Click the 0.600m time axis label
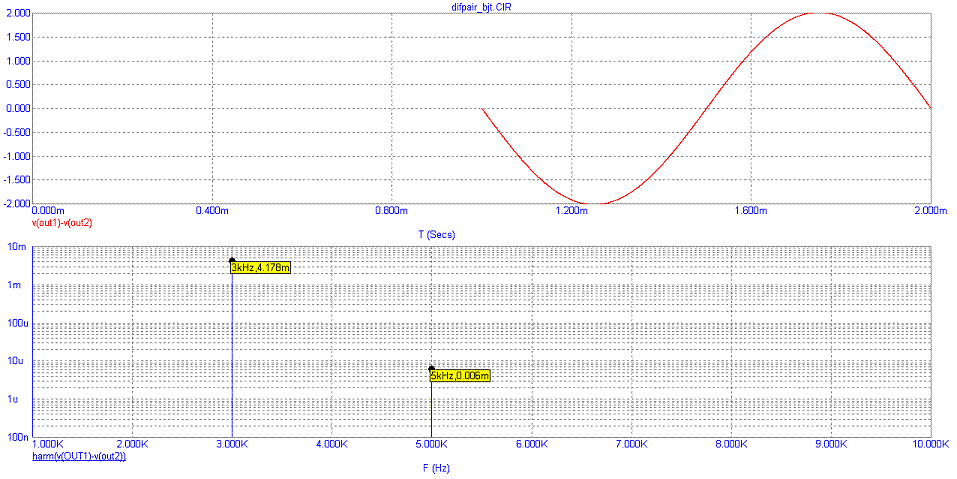The height and width of the screenshot is (479, 957). [x=391, y=211]
